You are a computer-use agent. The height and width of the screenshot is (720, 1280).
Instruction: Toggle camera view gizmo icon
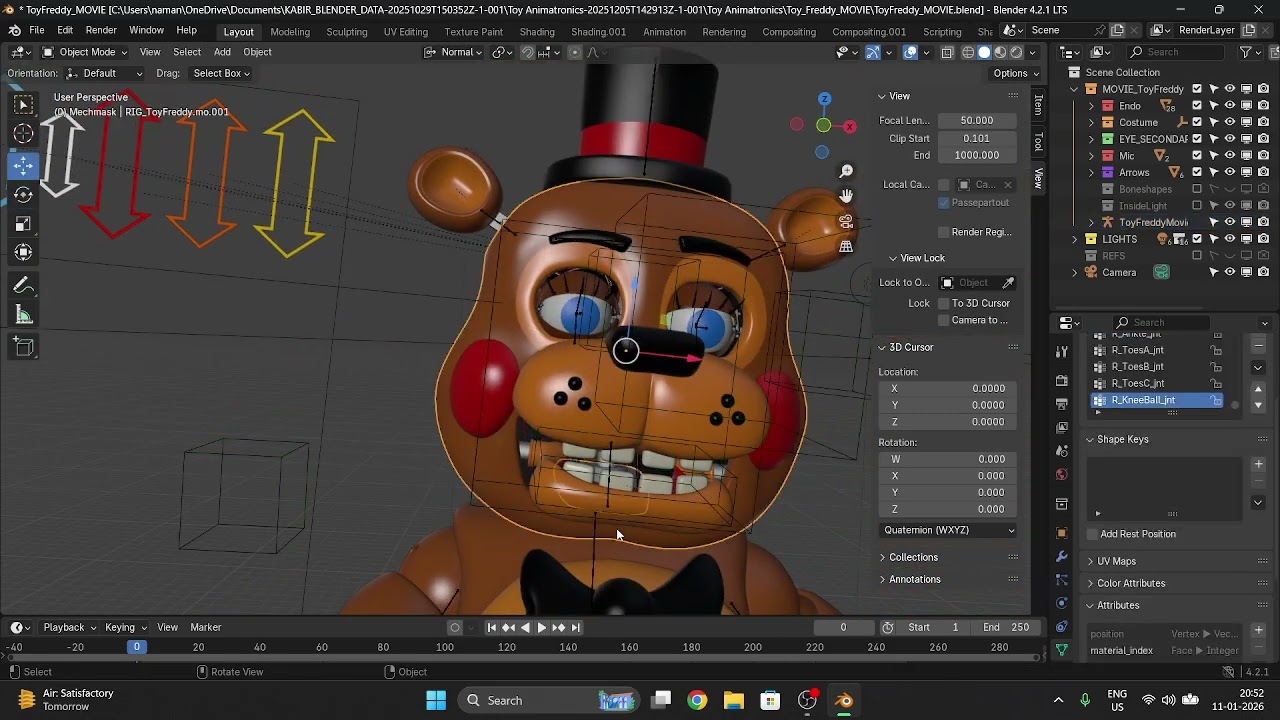[846, 221]
